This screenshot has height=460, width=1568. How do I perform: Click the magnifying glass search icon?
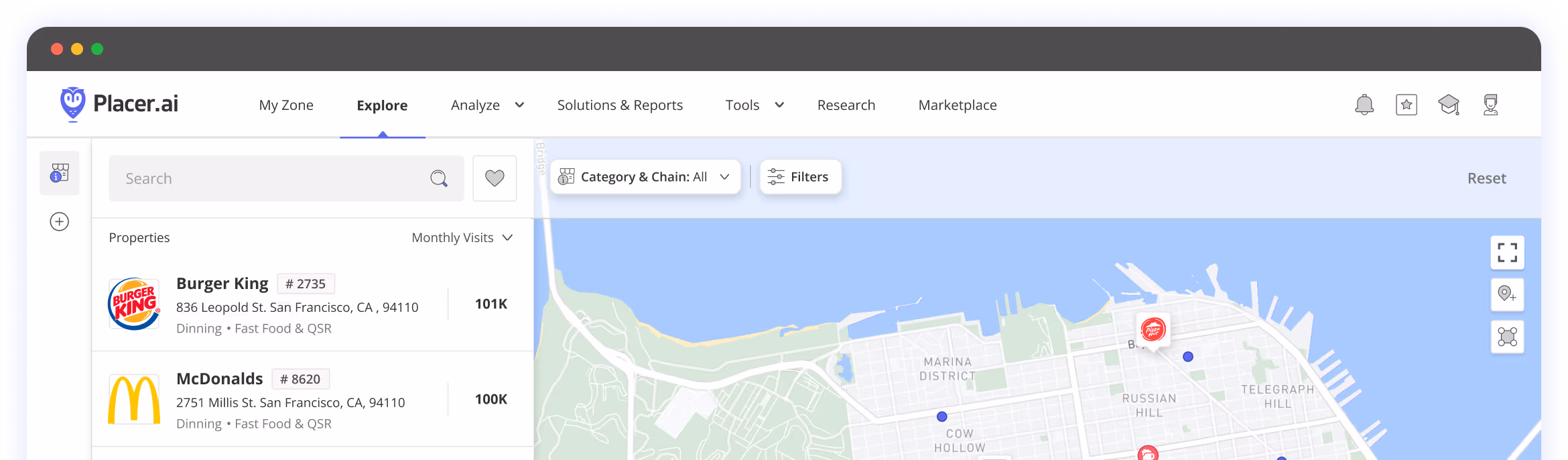(439, 178)
